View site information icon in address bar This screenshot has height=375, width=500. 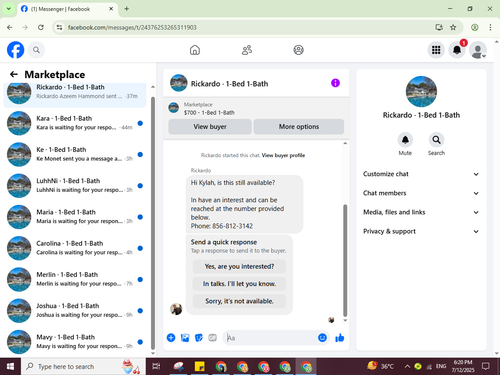coord(59,27)
